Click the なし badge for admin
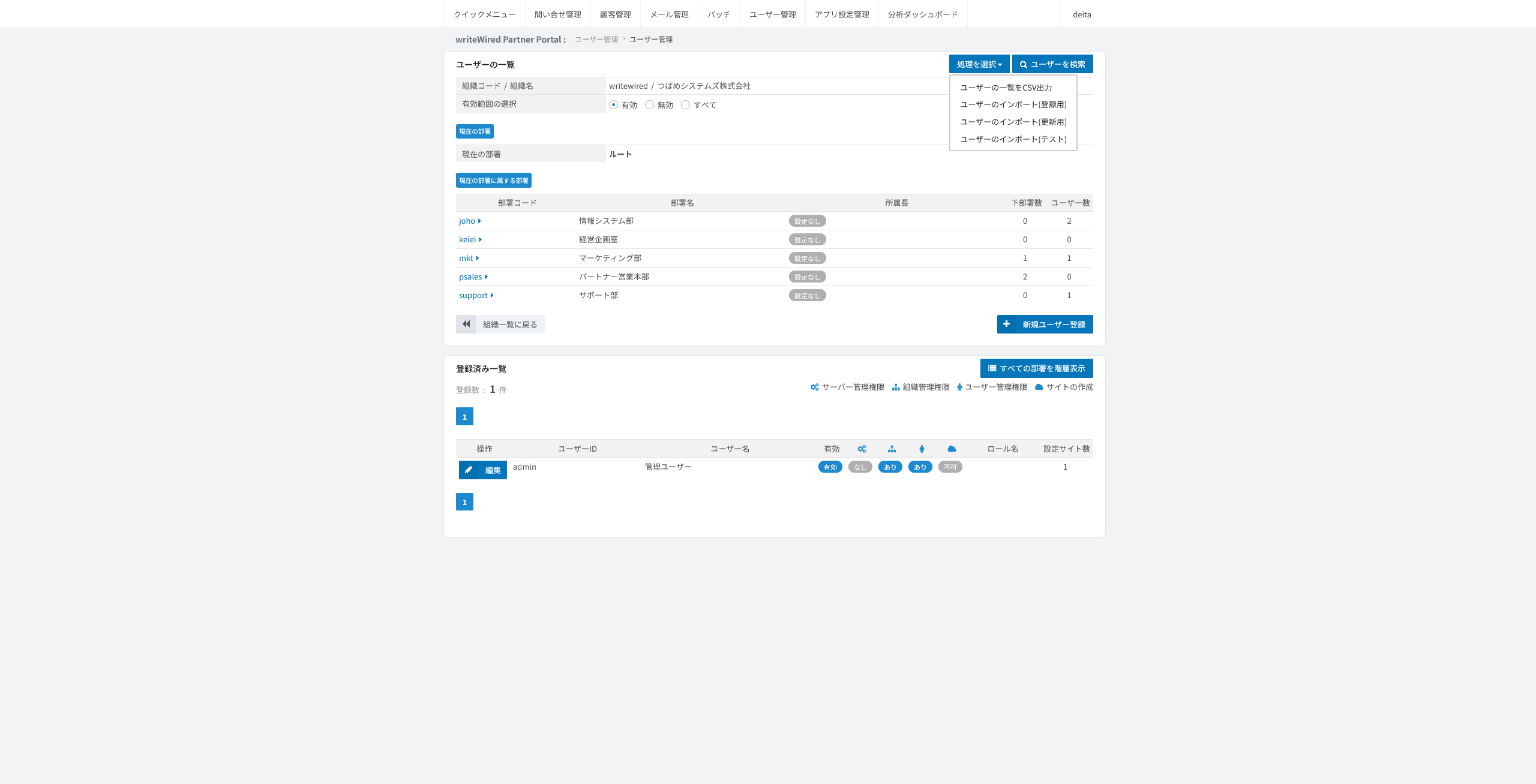This screenshot has width=1536, height=784. coord(860,467)
